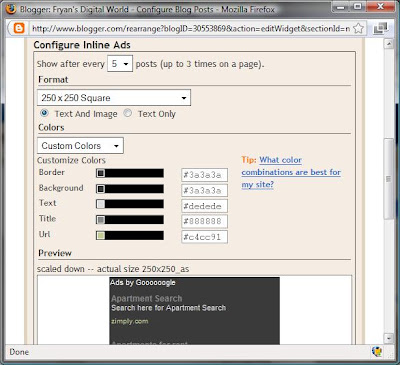Select the Text And Image radio button
Viewport: 400px width, 365px height.
pyautogui.click(x=44, y=113)
